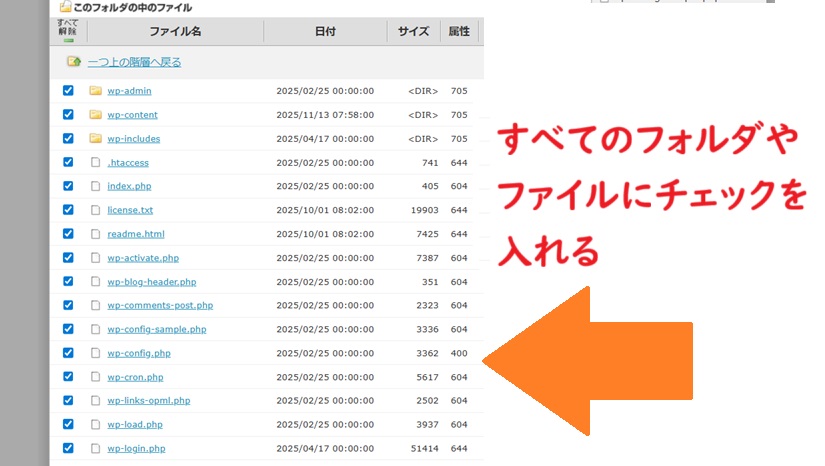Go up via 一つ上の階層へ戻る link
825x466 pixels.
(134, 62)
